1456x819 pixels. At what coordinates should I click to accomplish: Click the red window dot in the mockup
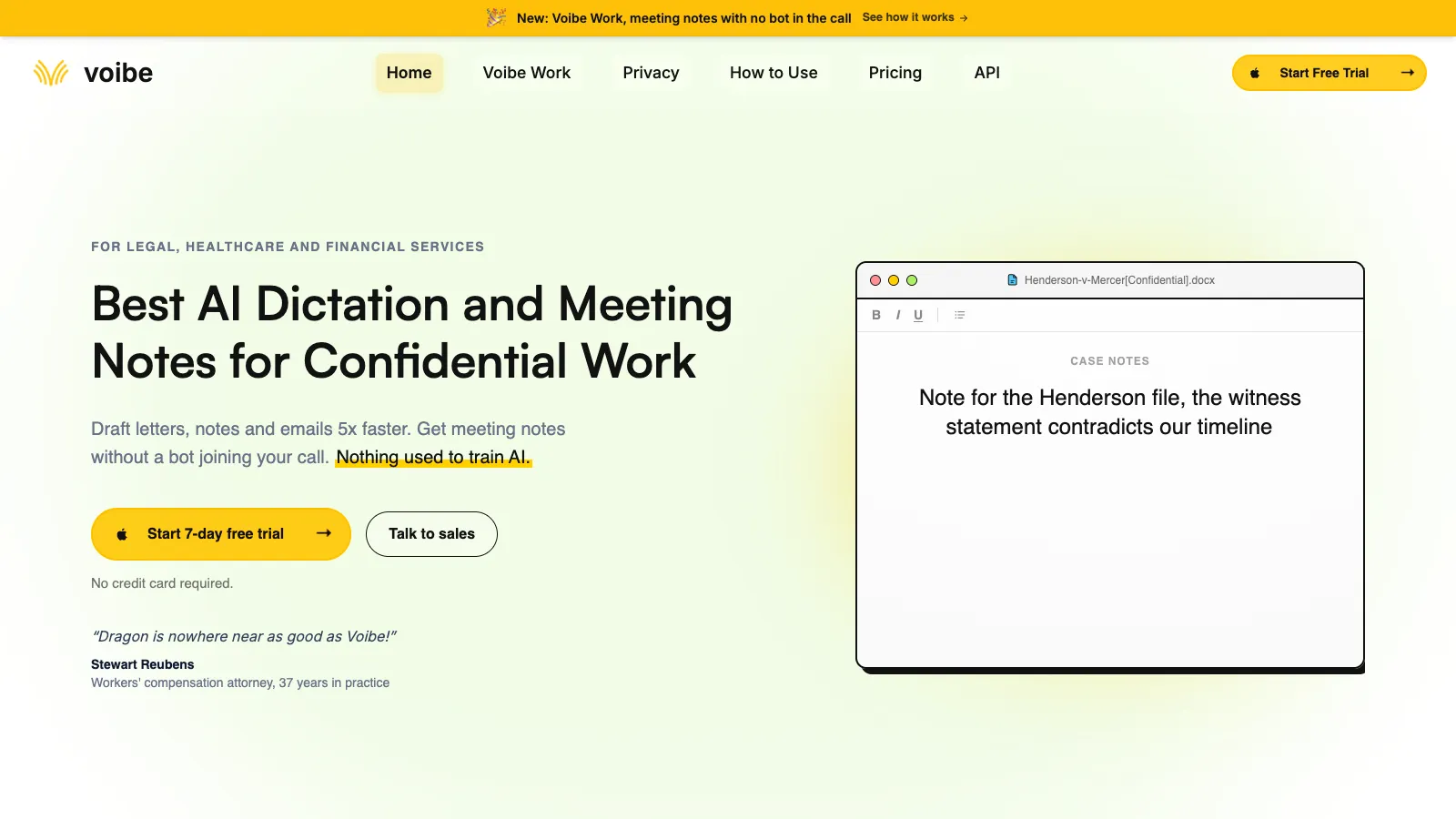pyautogui.click(x=875, y=280)
